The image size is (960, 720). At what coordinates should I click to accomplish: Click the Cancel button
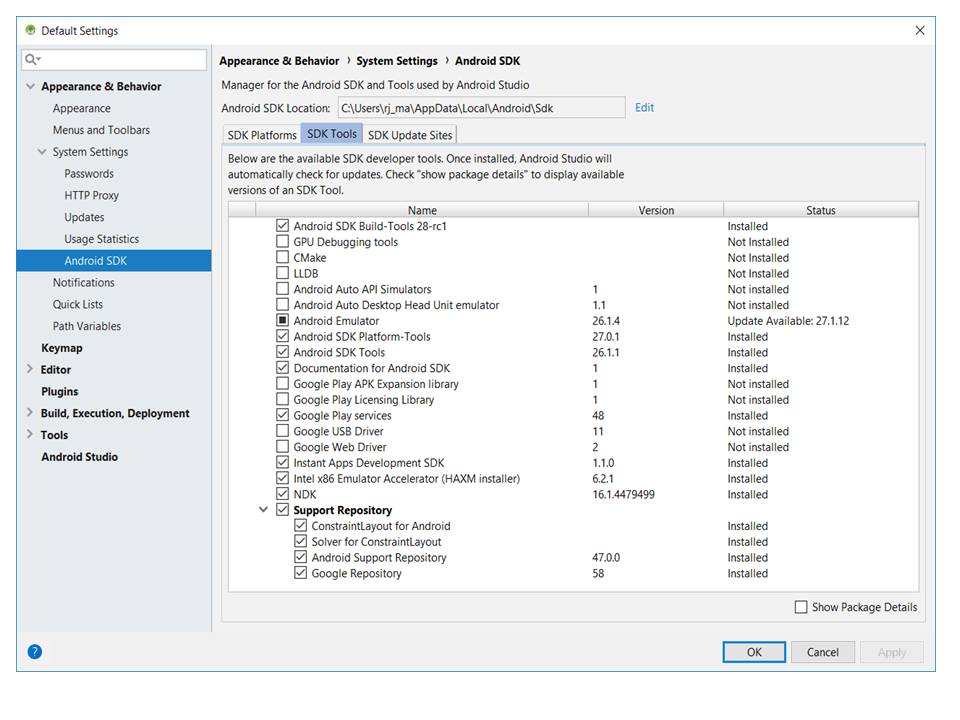(x=822, y=652)
